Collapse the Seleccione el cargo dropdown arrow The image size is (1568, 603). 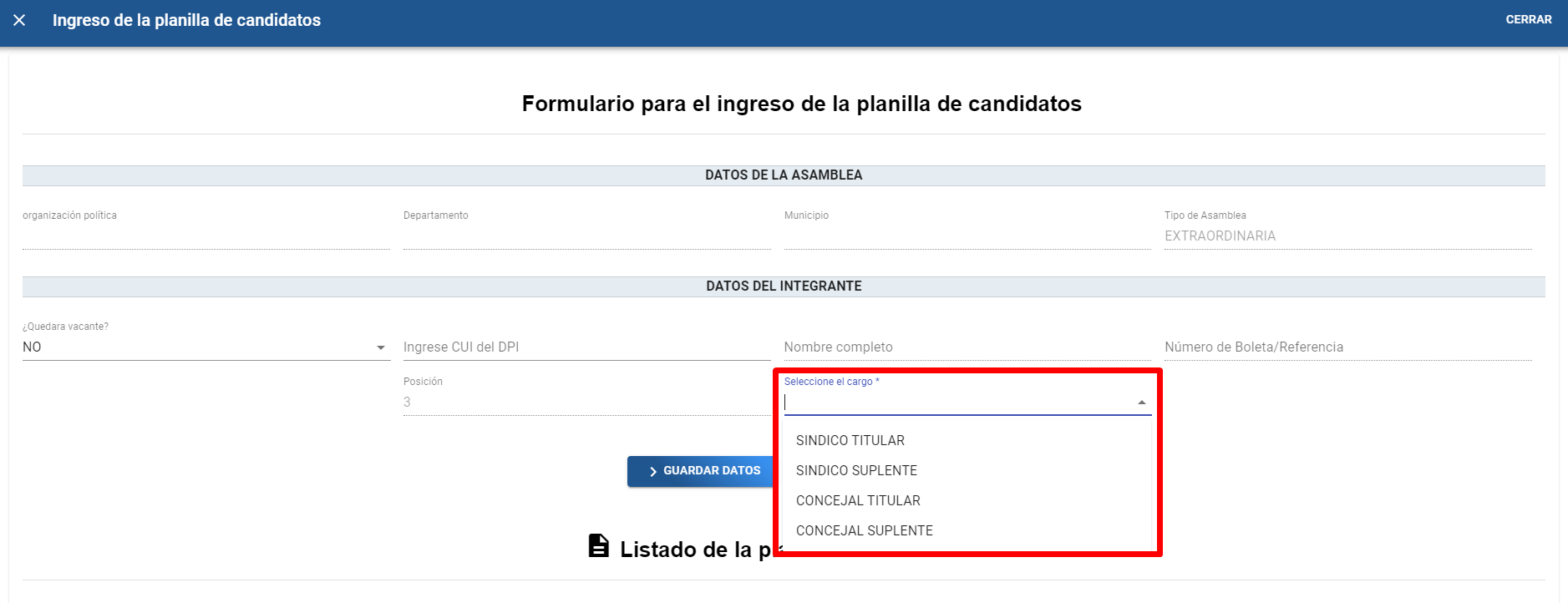(x=1141, y=403)
